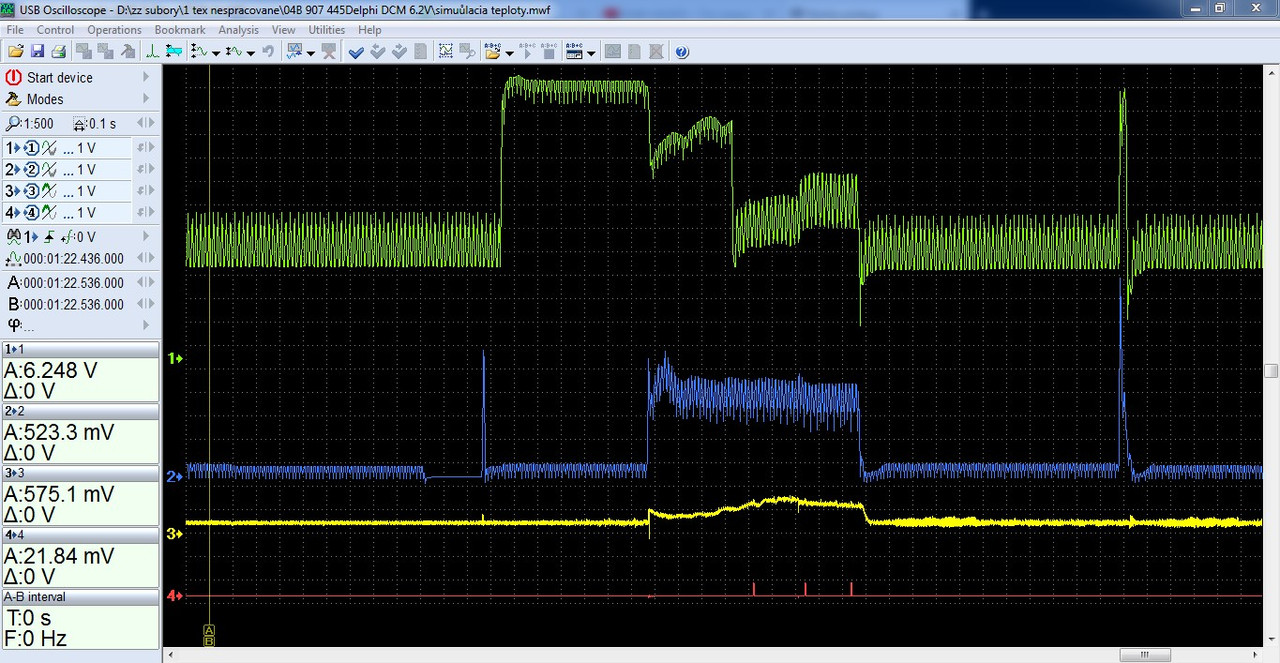Click the Modes icon in the side panel

13,99
